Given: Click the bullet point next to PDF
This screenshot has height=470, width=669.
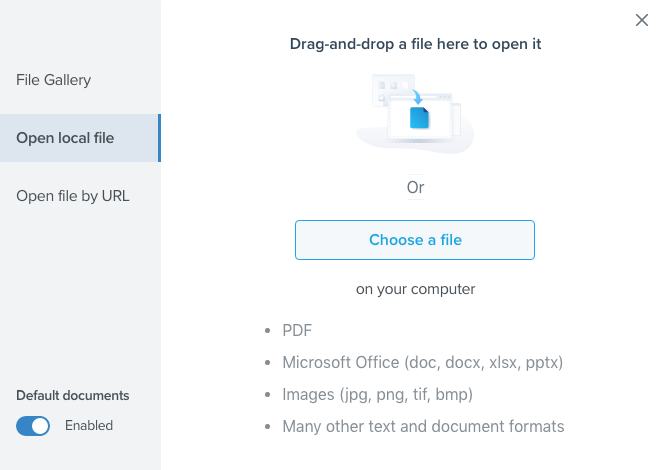Looking at the screenshot, I should pos(267,330).
